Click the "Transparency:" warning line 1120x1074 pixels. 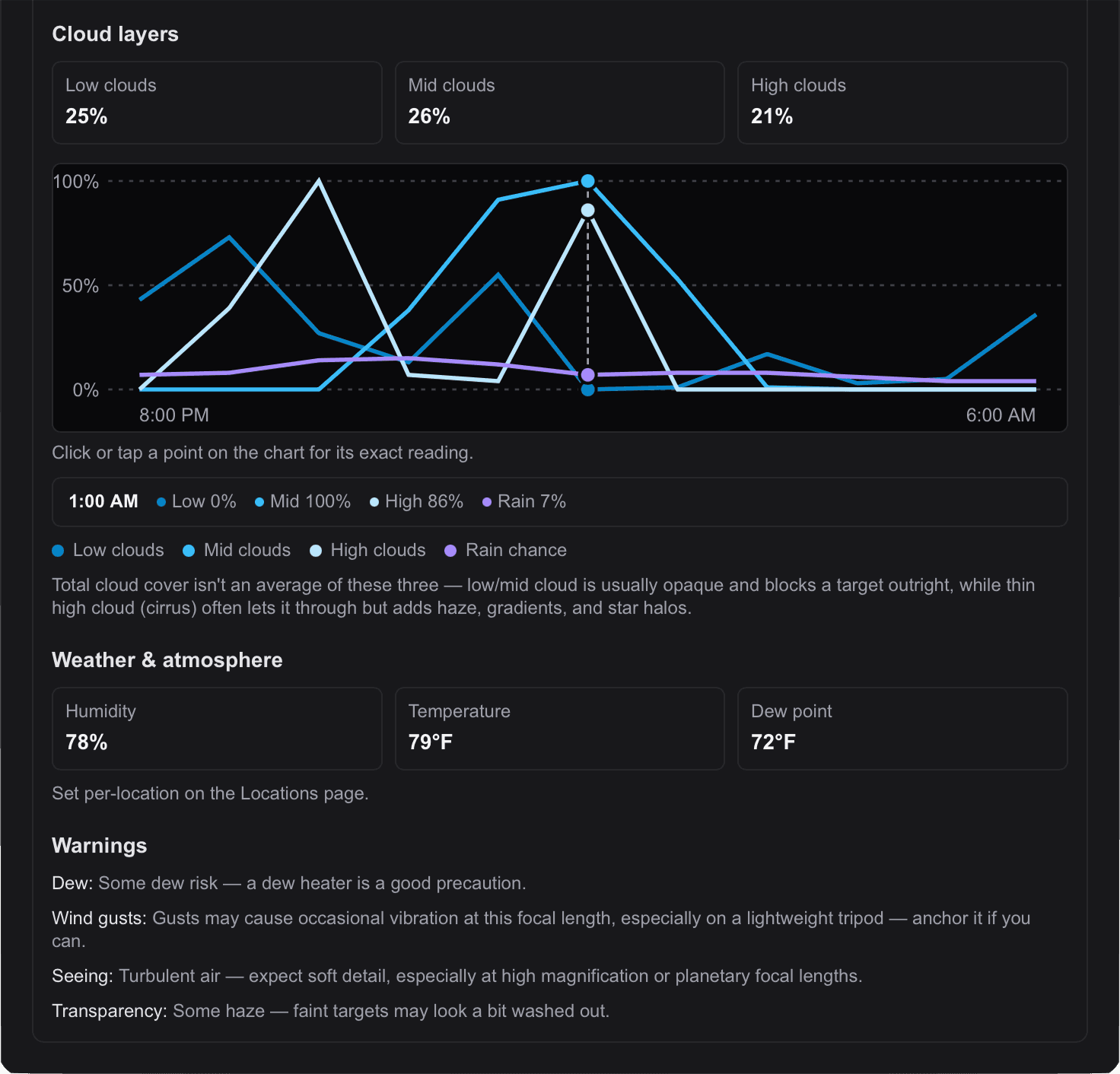tap(331, 1011)
